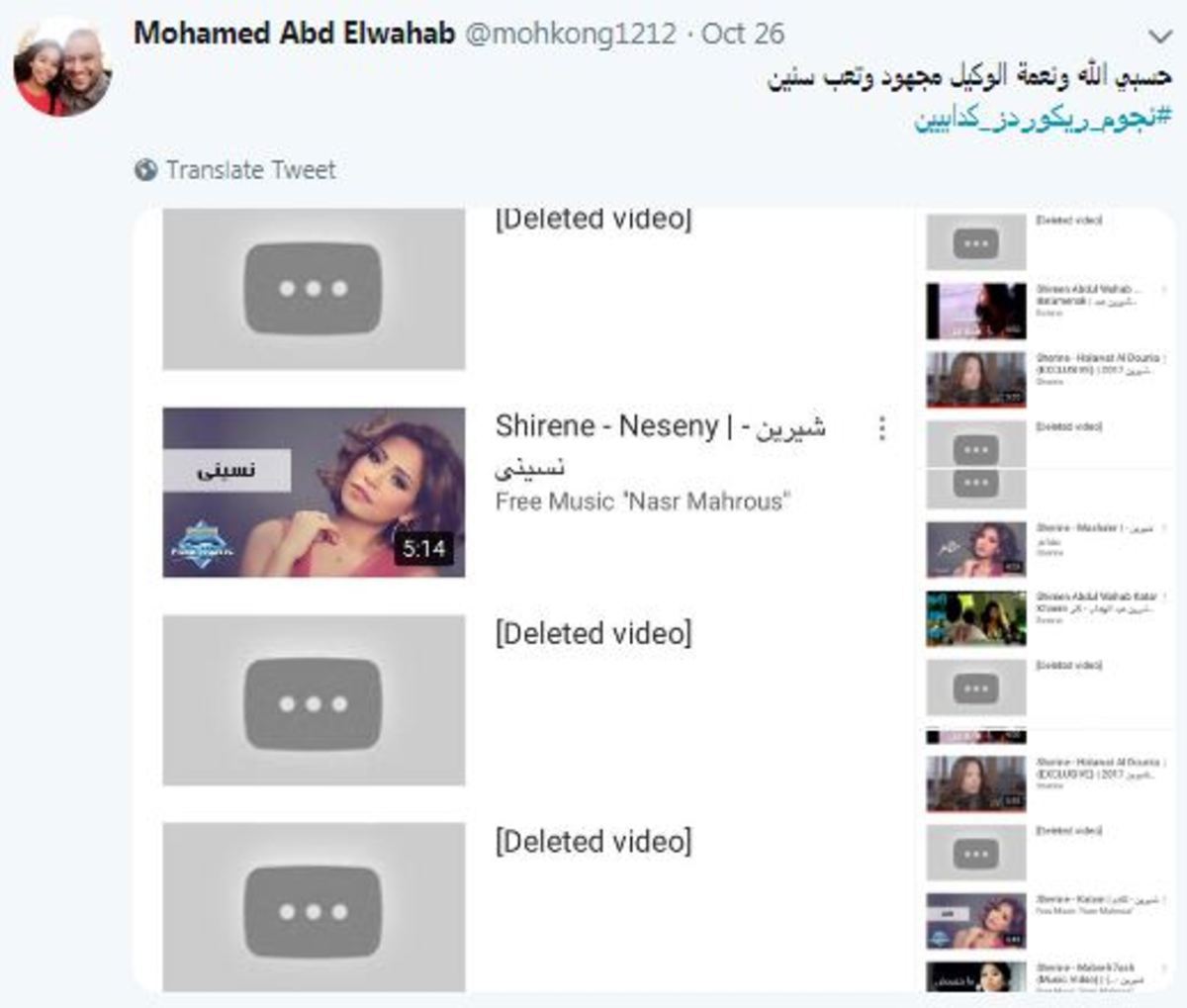Viewport: 1187px width, 1008px height.
Task: Open the Shirene - Neseny video thumbnail
Action: click(x=314, y=493)
